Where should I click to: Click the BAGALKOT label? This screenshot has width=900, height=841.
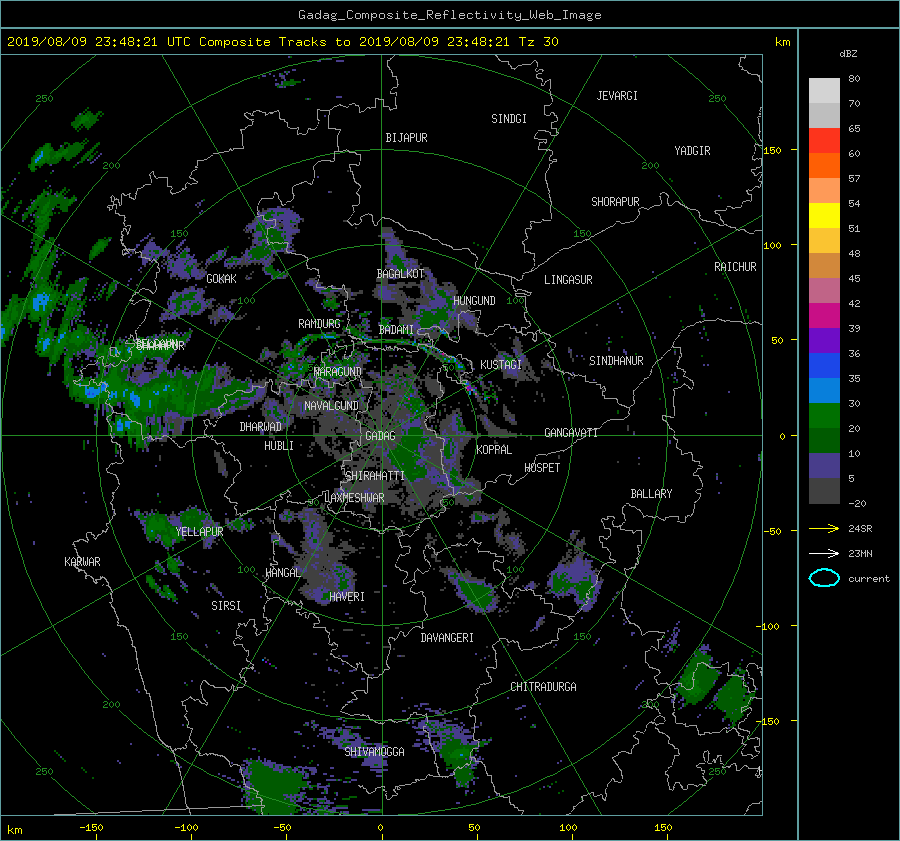pyautogui.click(x=400, y=274)
